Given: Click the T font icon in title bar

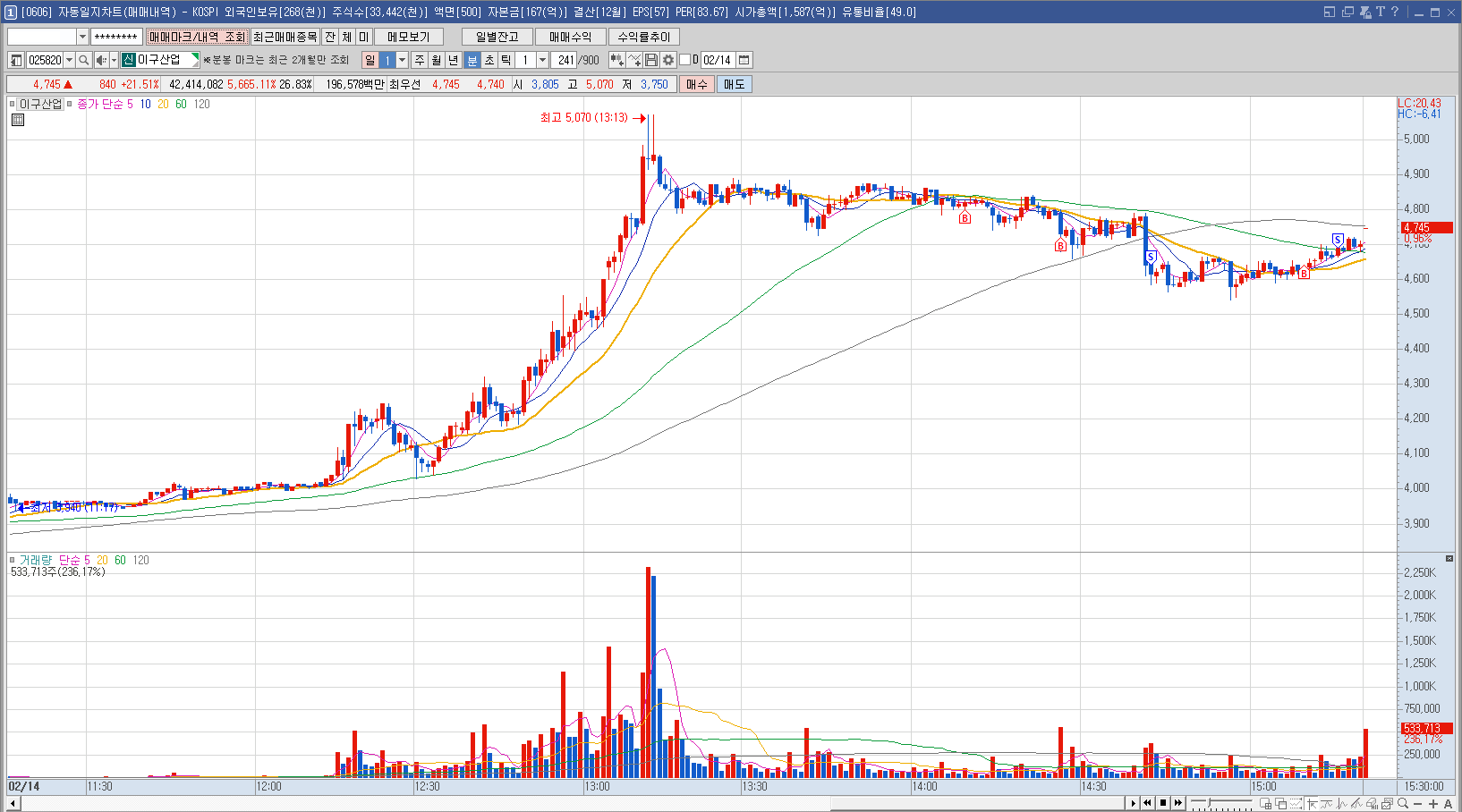Looking at the screenshot, I should [1381, 12].
